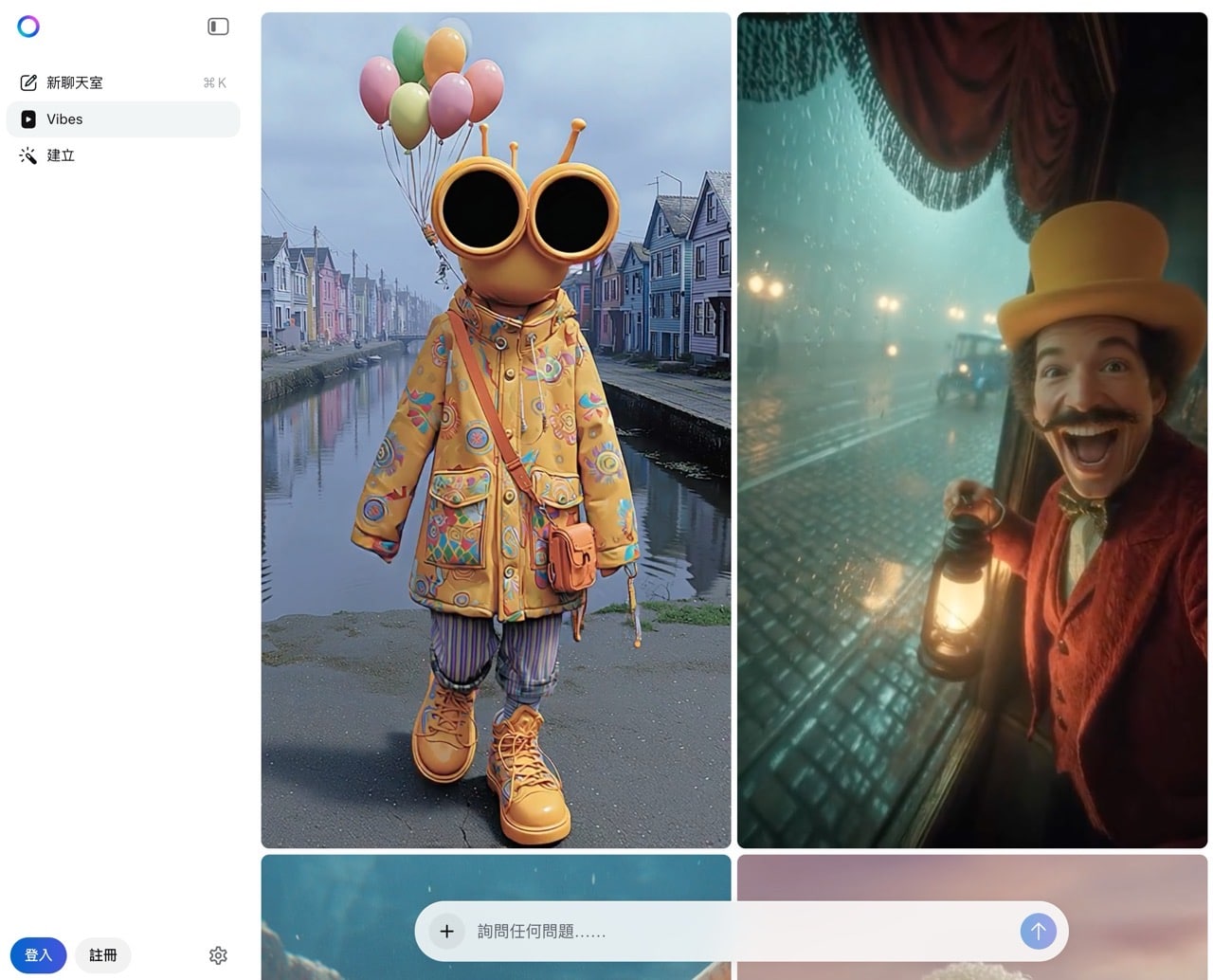The height and width of the screenshot is (980, 1213).
Task: Select the 新聊天室 menu label
Action: [75, 82]
